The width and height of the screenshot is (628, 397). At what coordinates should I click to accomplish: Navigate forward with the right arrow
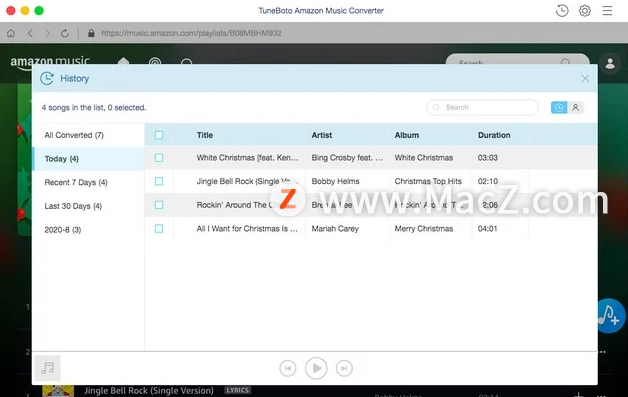[x=47, y=33]
